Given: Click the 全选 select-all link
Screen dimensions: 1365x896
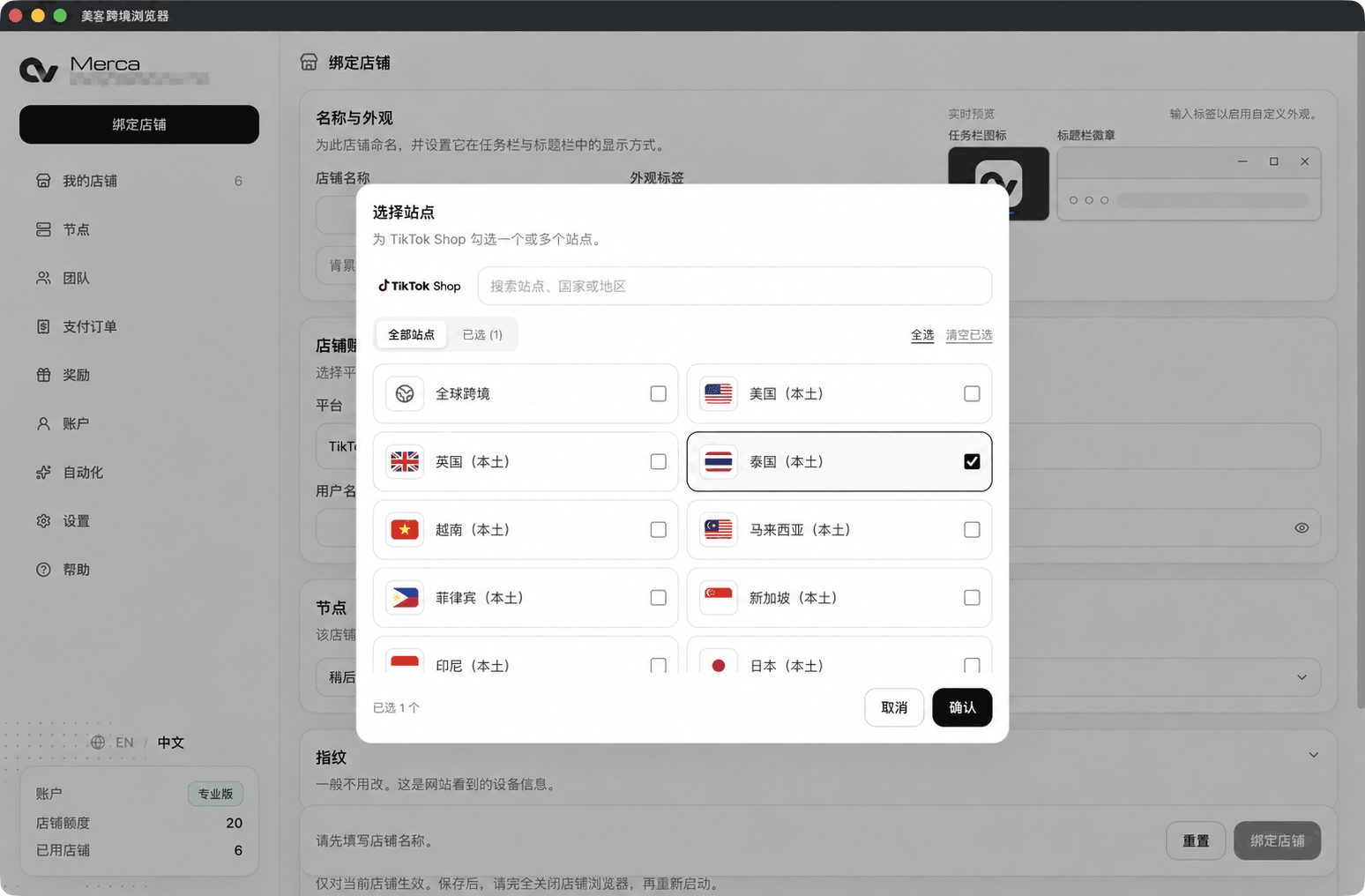Looking at the screenshot, I should (x=922, y=335).
